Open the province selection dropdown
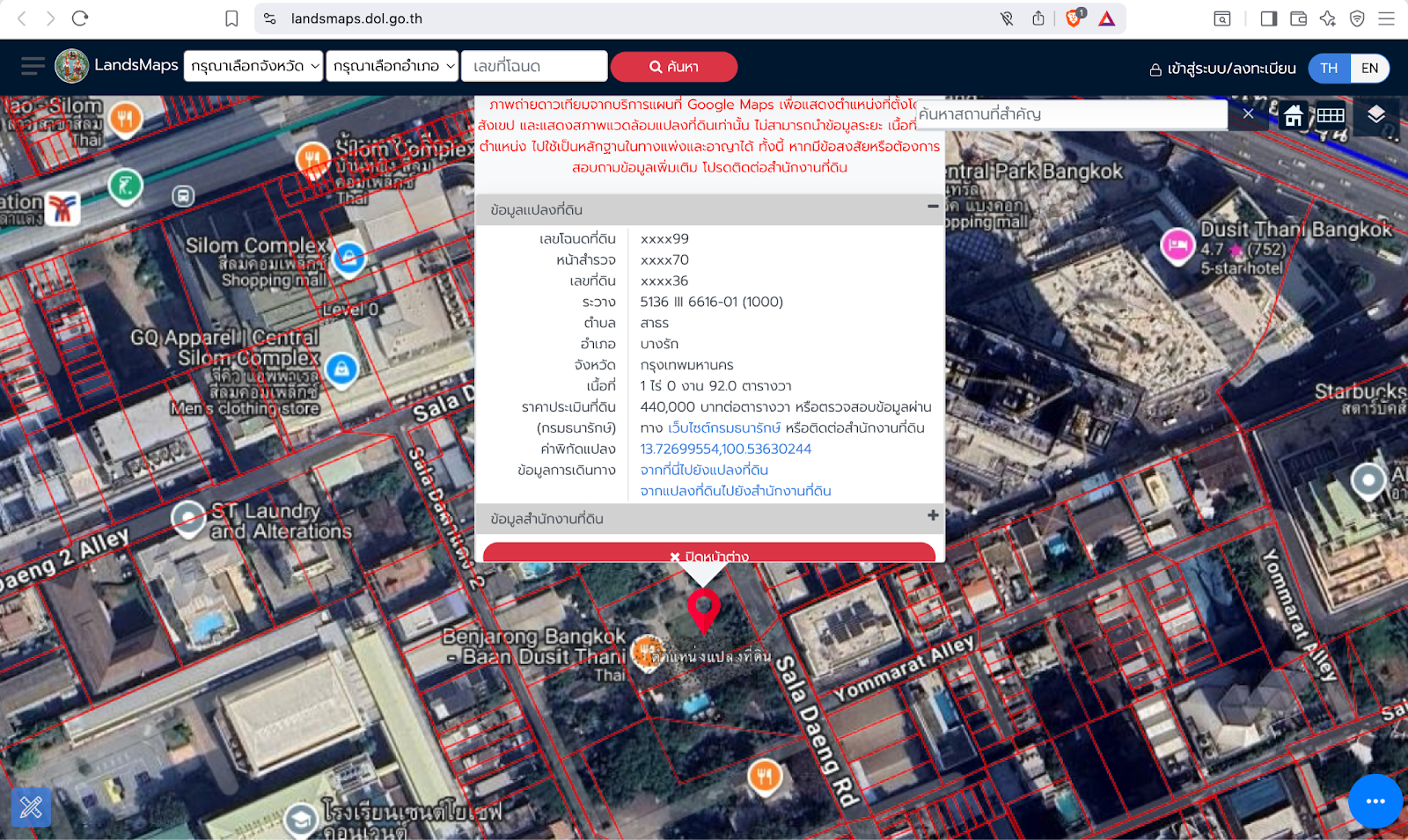The image size is (1408, 840). click(x=254, y=66)
